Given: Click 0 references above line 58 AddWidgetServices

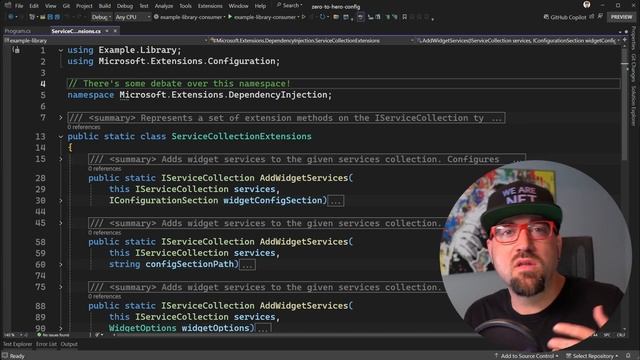Looking at the screenshot, I should pos(104,233).
